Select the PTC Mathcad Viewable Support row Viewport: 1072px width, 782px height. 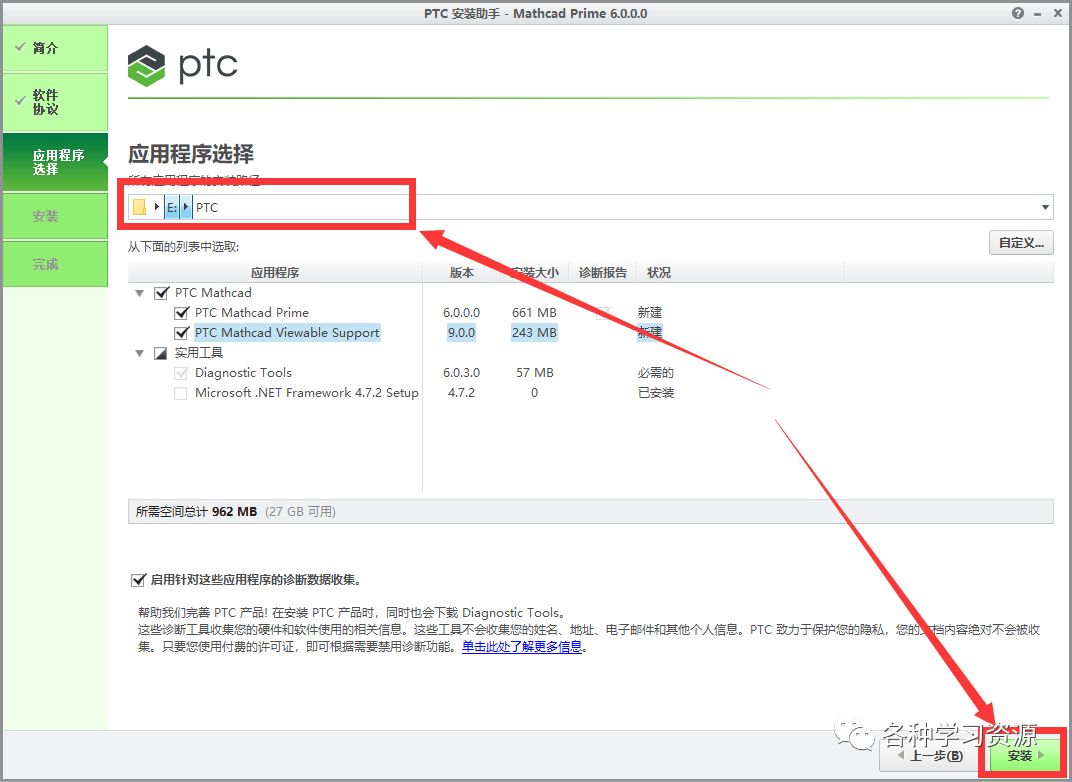tap(286, 333)
